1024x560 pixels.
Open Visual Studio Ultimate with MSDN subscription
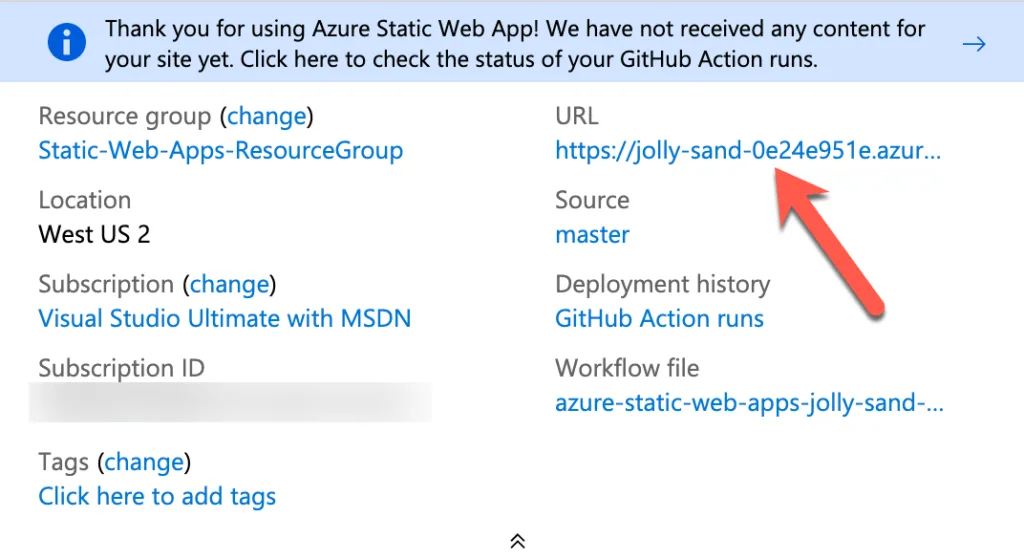224,319
